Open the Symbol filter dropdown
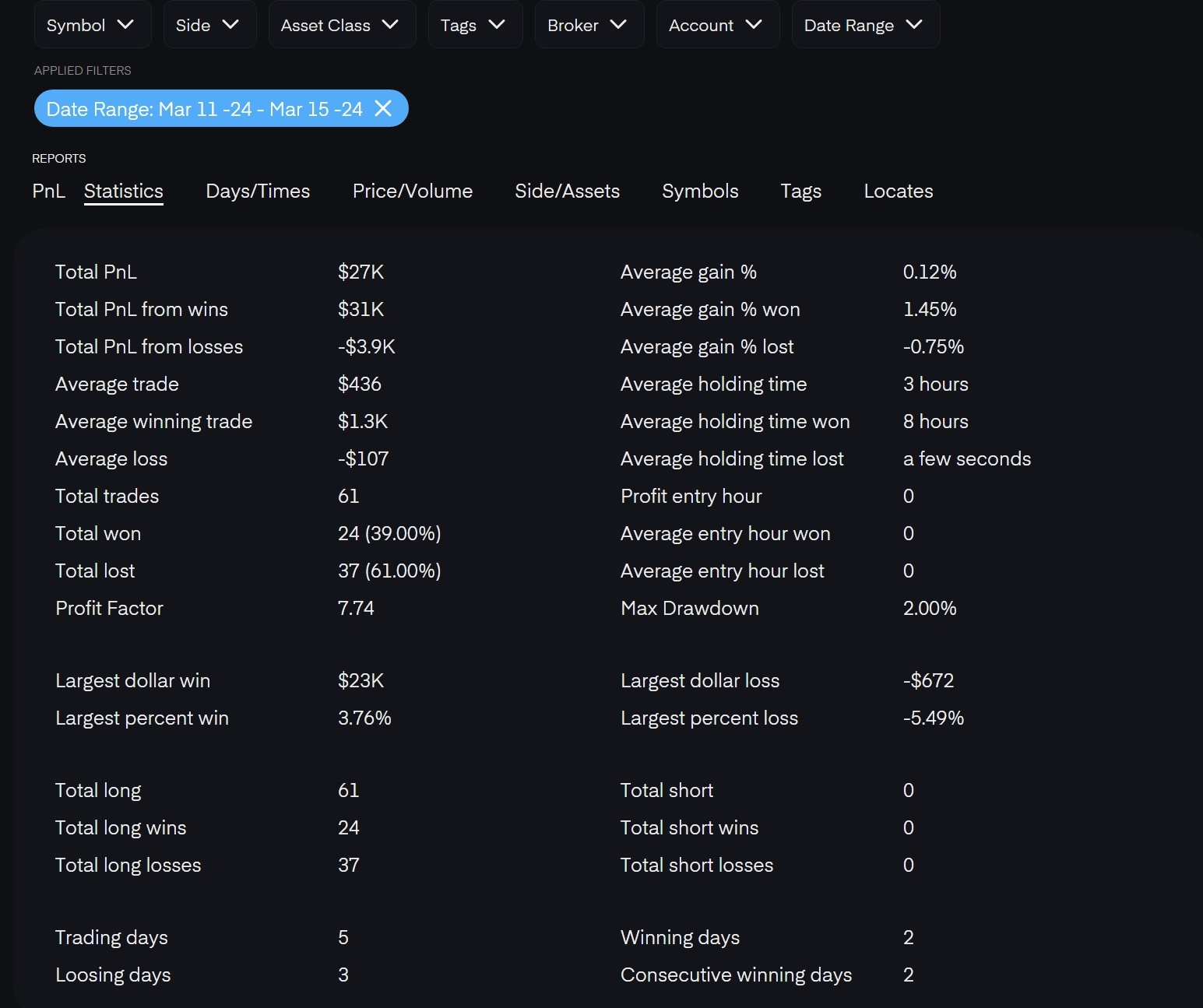 pyautogui.click(x=90, y=25)
